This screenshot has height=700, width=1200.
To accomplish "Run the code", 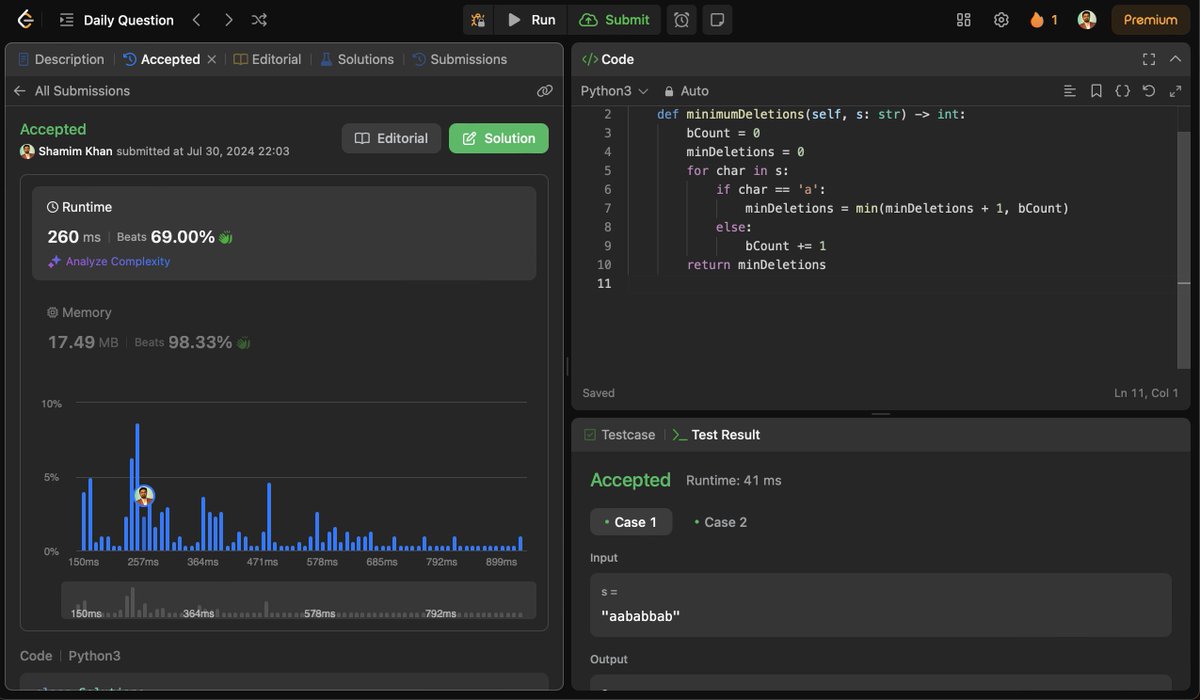I will pyautogui.click(x=531, y=20).
